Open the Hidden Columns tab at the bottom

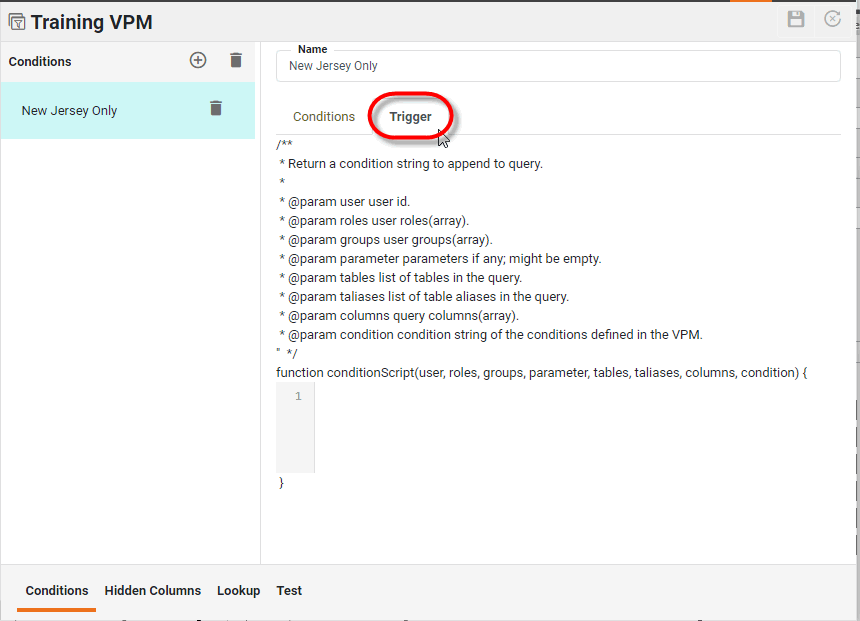[152, 590]
